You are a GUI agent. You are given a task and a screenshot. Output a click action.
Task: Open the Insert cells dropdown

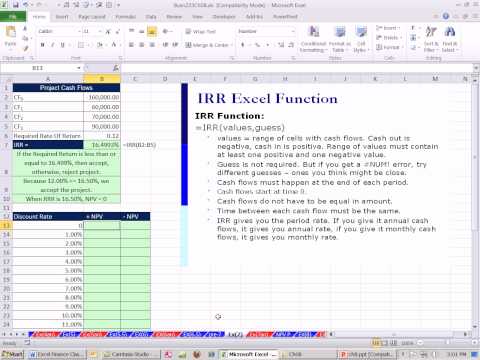click(x=389, y=28)
